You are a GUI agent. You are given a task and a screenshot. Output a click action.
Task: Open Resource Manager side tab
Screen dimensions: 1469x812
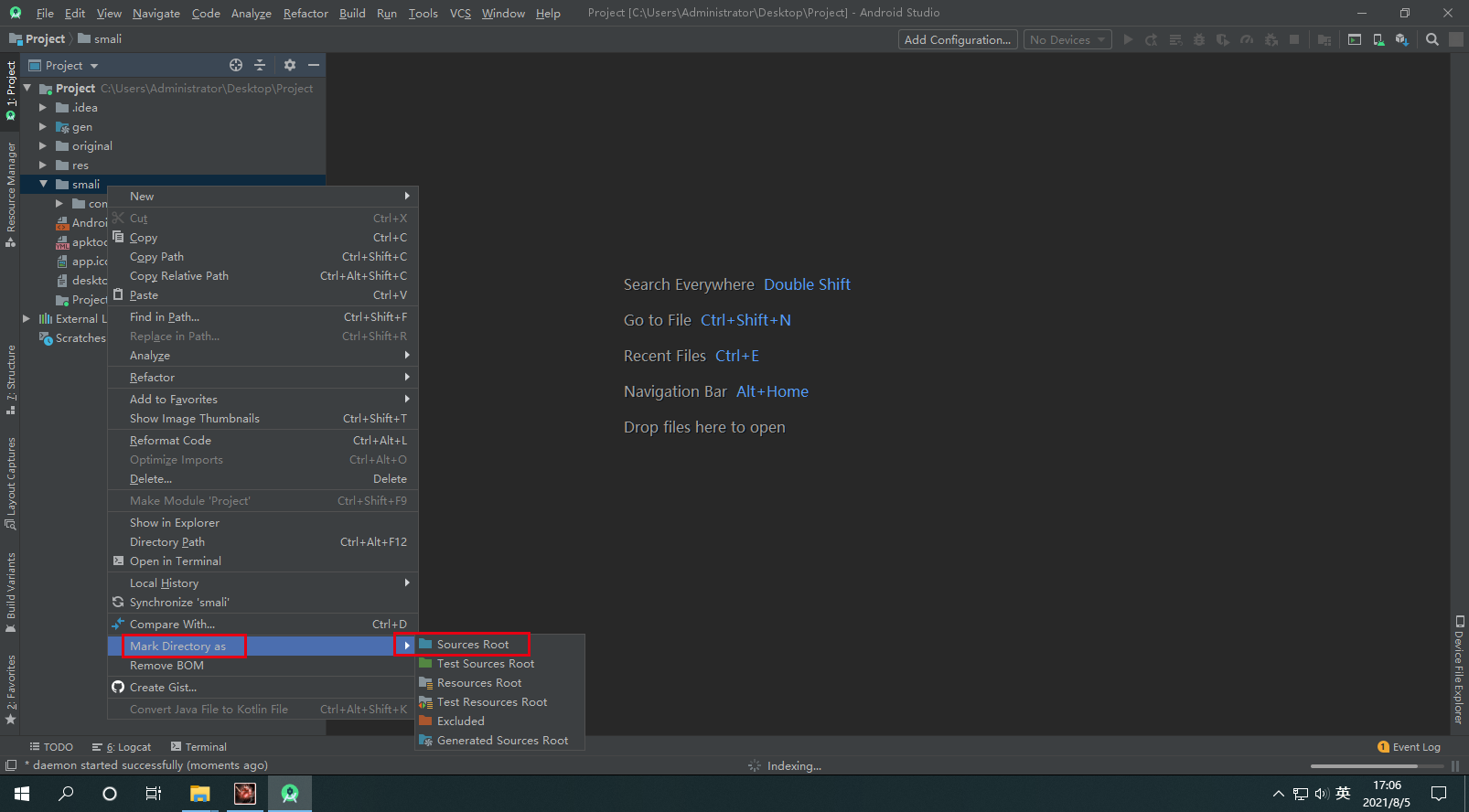pyautogui.click(x=11, y=194)
